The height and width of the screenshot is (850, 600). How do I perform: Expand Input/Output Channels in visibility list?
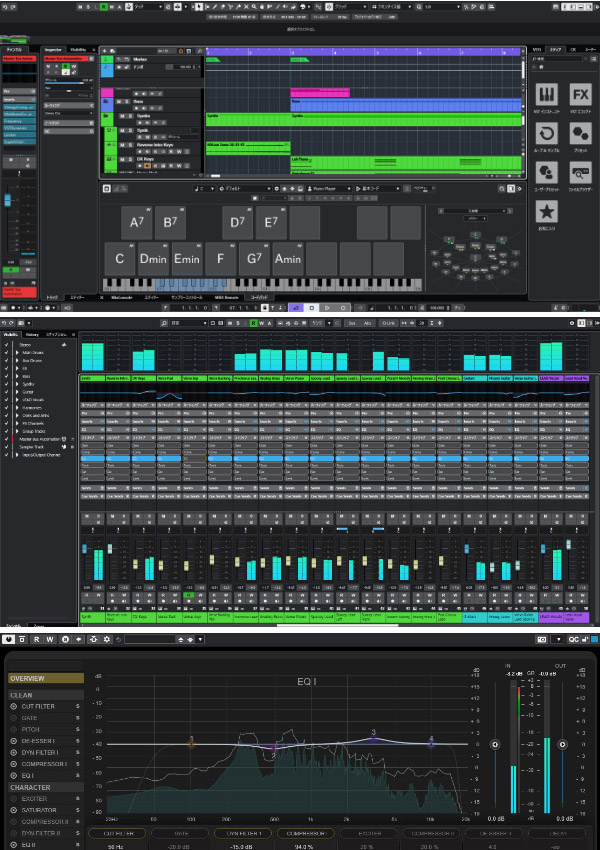(17, 455)
